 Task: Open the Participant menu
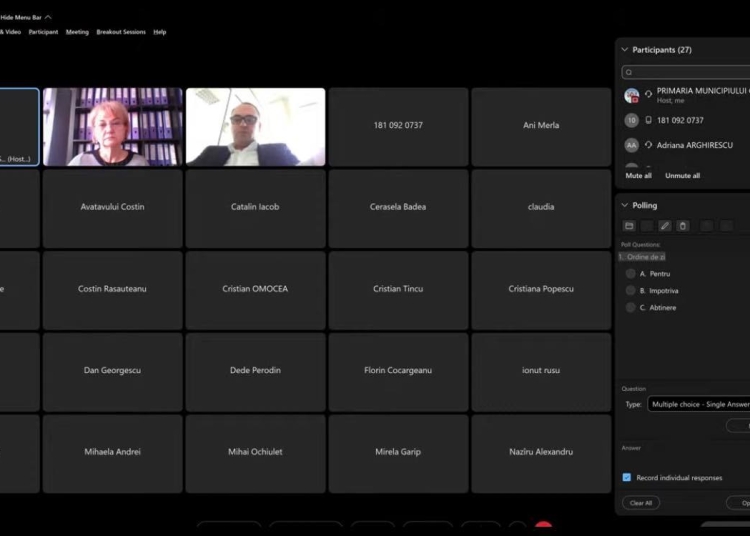coord(43,32)
